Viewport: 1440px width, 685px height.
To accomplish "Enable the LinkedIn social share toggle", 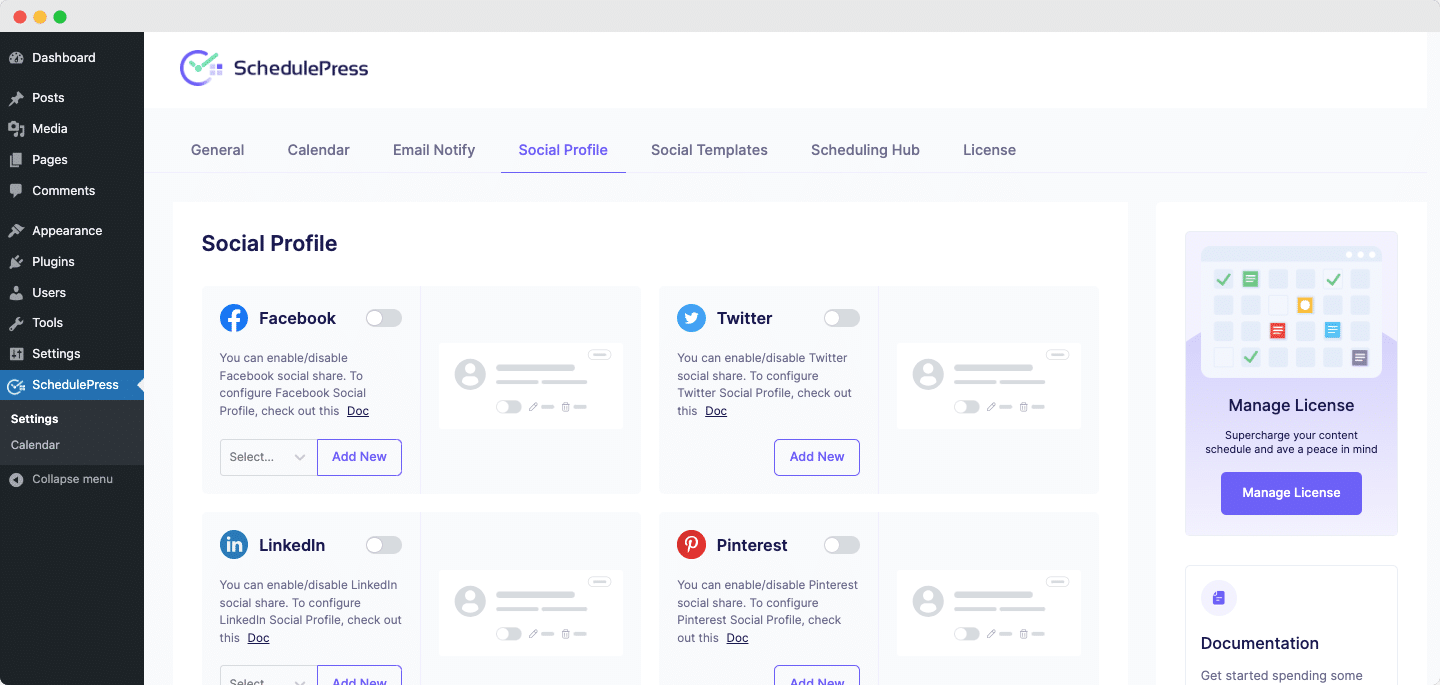I will (384, 545).
